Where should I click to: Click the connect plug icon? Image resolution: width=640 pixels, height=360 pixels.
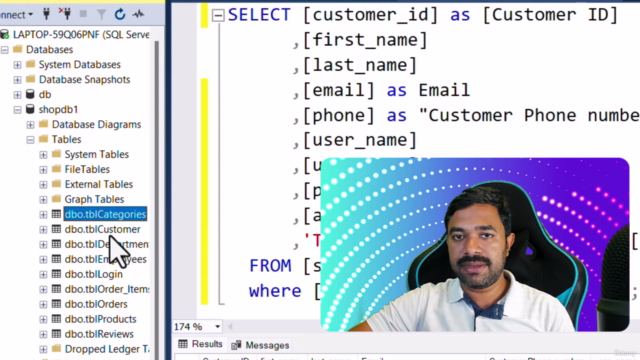47,14
